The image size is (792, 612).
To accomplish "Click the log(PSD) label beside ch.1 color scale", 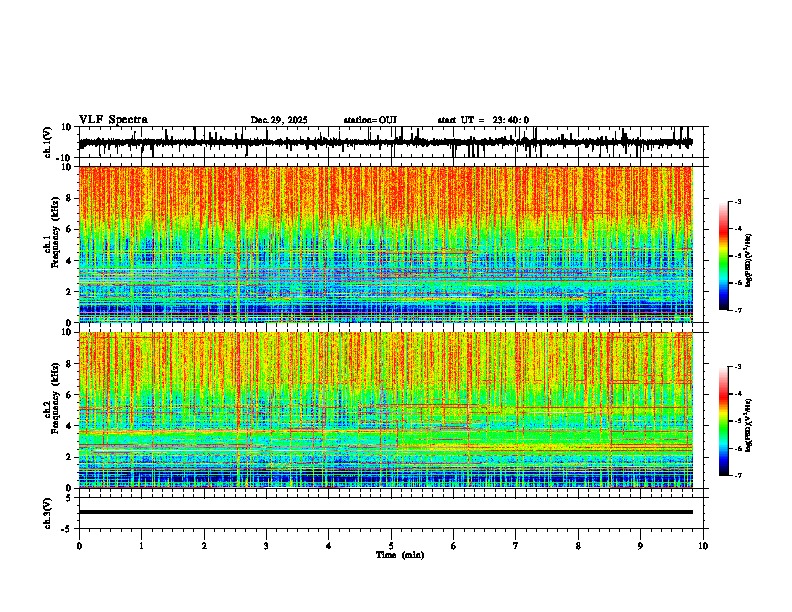I will click(749, 260).
